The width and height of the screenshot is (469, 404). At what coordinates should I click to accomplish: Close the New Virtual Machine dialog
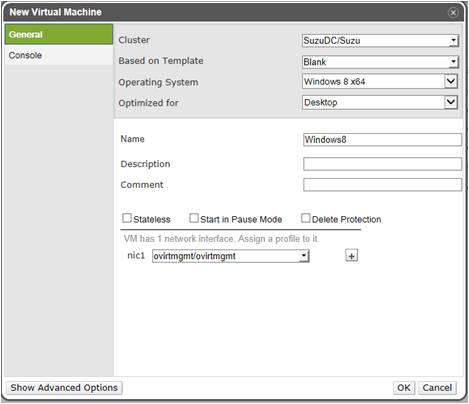(x=453, y=12)
